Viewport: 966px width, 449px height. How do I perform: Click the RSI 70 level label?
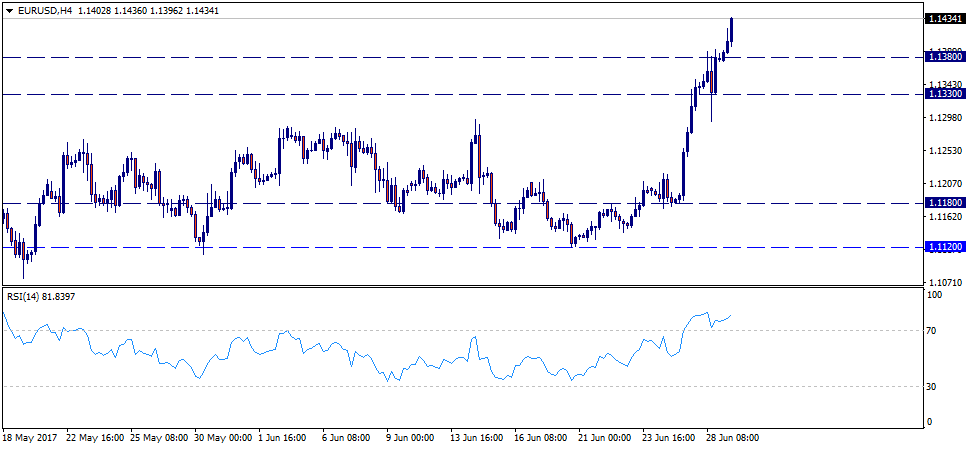coord(933,330)
